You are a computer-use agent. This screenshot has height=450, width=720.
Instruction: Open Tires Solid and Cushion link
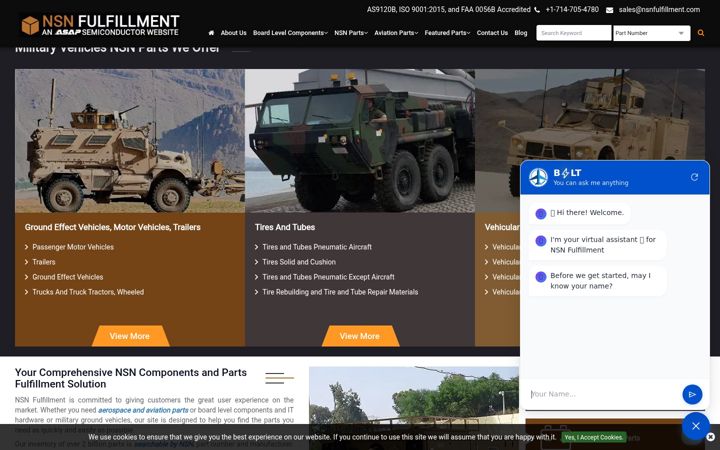click(x=299, y=262)
